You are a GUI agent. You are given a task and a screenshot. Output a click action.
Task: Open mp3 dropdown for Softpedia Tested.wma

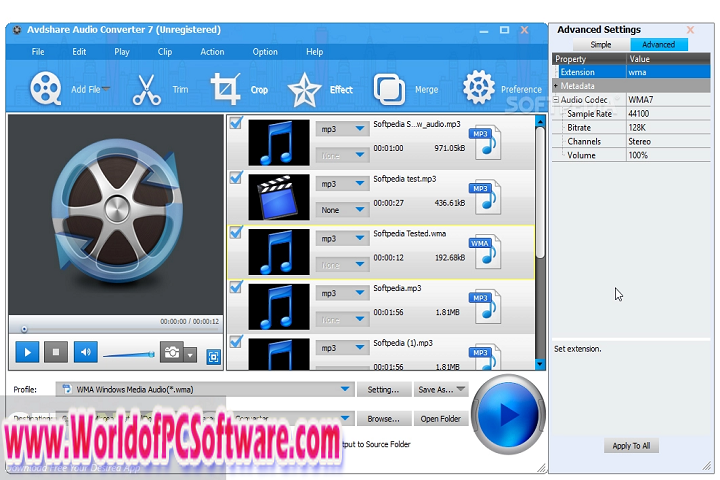click(342, 238)
